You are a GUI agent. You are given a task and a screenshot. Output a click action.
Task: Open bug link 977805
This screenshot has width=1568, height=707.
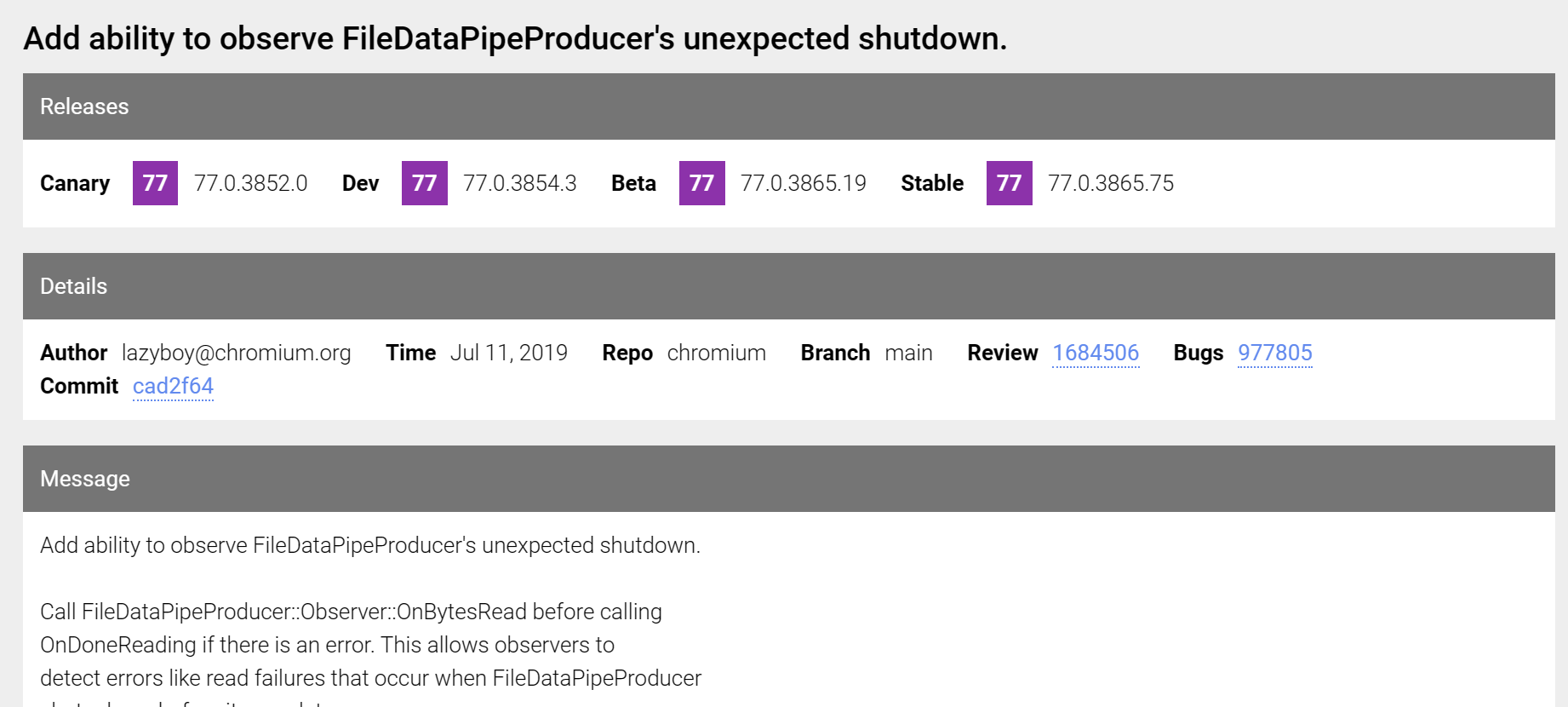pyautogui.click(x=1274, y=353)
